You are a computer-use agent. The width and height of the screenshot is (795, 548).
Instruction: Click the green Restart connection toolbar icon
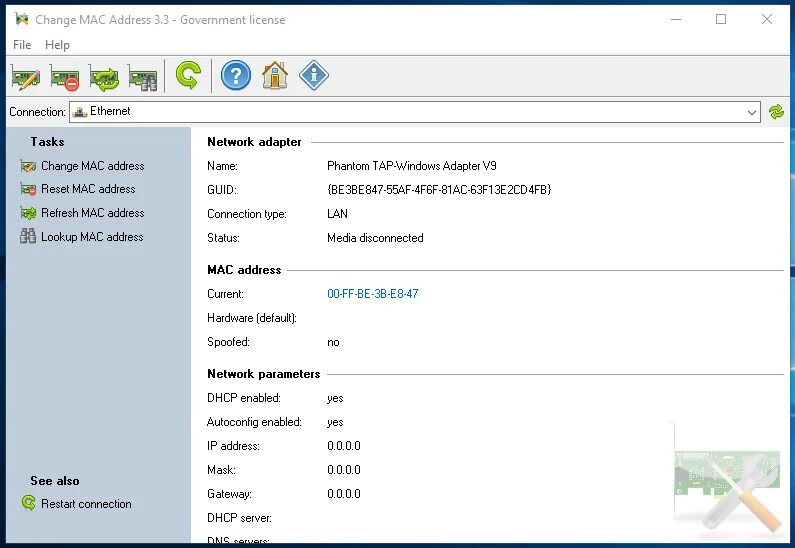coord(188,76)
